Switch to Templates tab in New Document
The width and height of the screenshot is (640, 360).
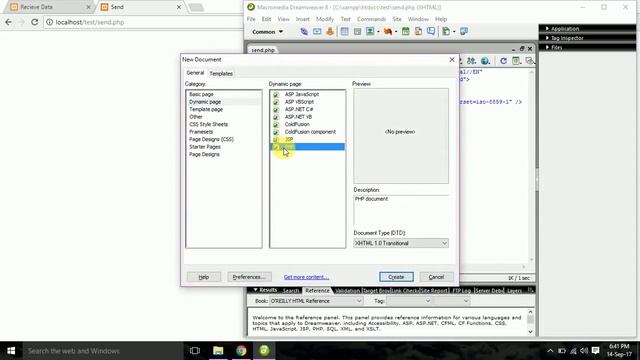(221, 73)
